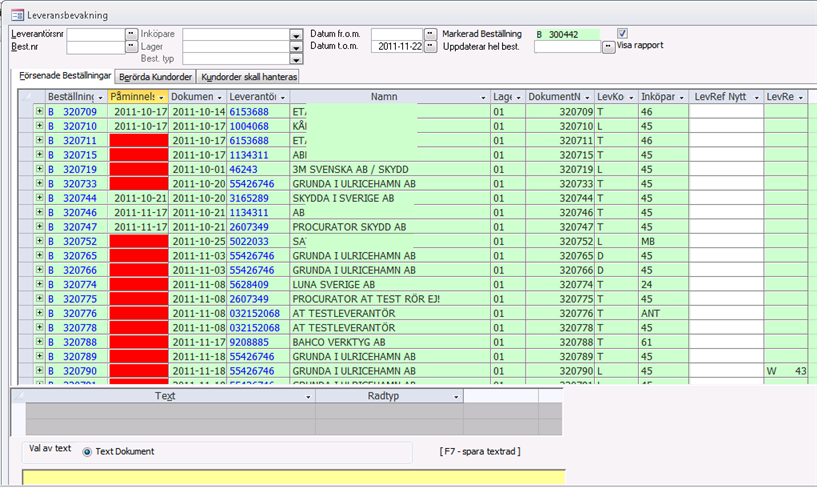Open the Inköpare dropdown

(x=295, y=34)
